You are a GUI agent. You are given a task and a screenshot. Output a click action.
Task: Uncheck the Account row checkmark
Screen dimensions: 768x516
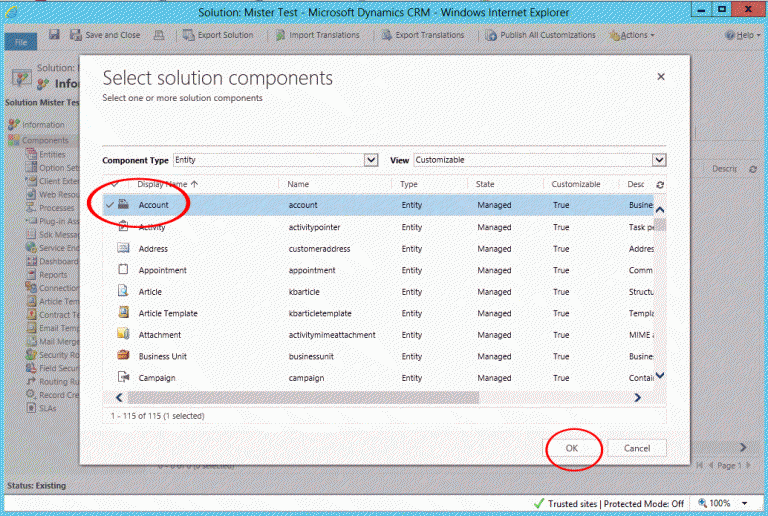[x=110, y=205]
